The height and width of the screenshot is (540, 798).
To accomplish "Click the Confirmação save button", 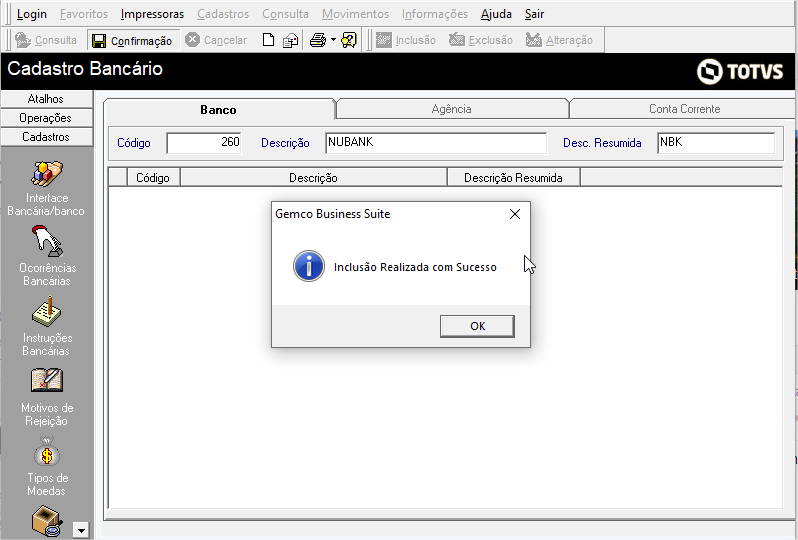I will [132, 41].
